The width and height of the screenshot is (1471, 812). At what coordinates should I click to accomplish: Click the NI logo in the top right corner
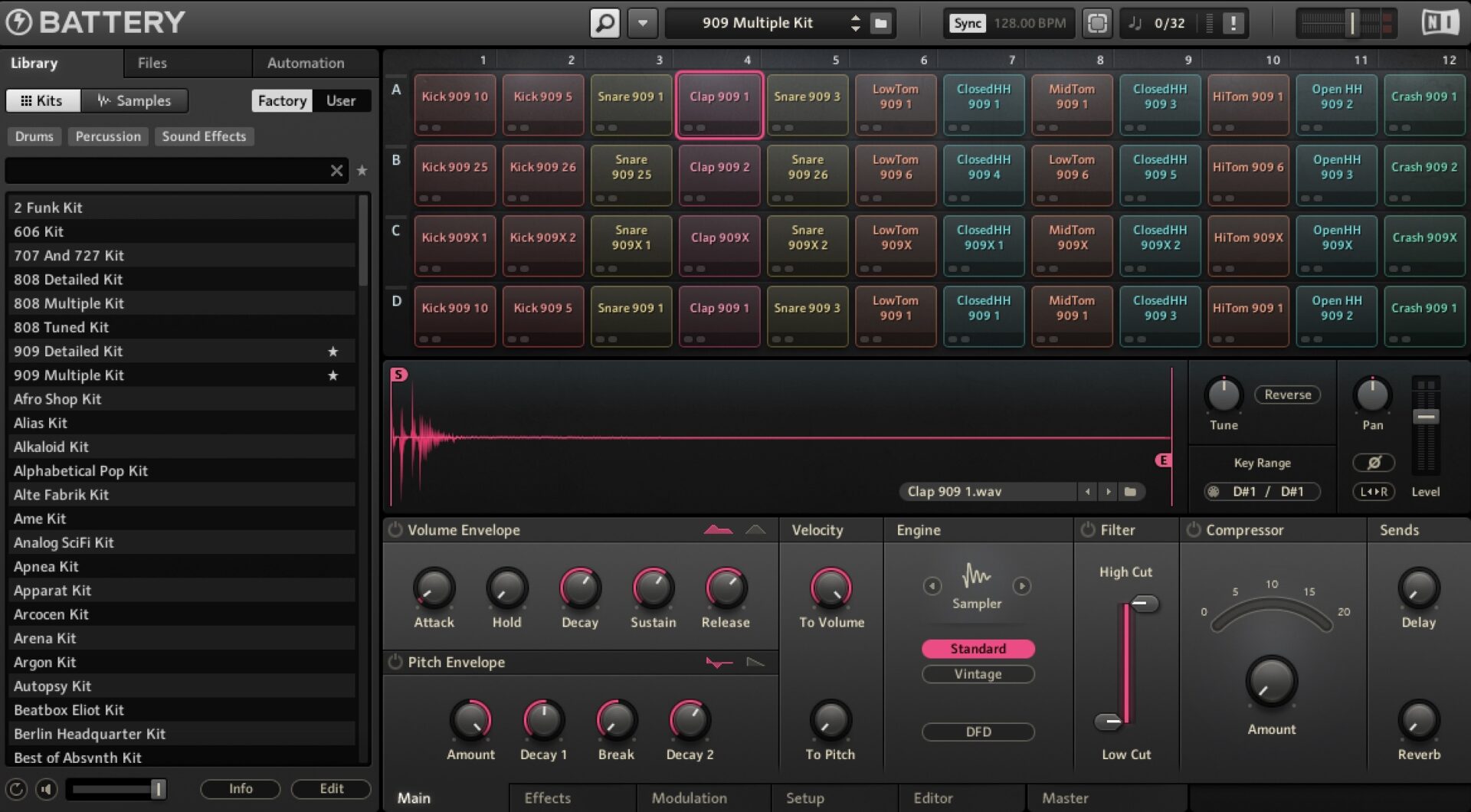pos(1440,21)
